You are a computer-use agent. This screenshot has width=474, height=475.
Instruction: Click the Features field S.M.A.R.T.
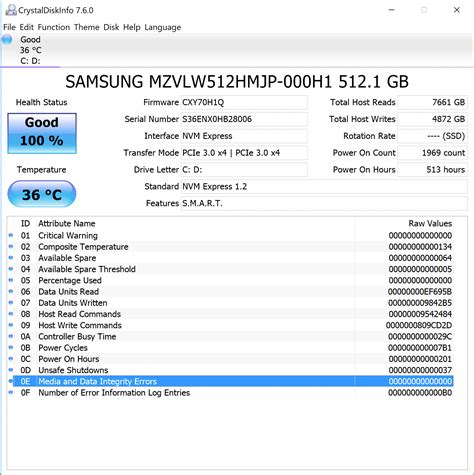(324, 203)
